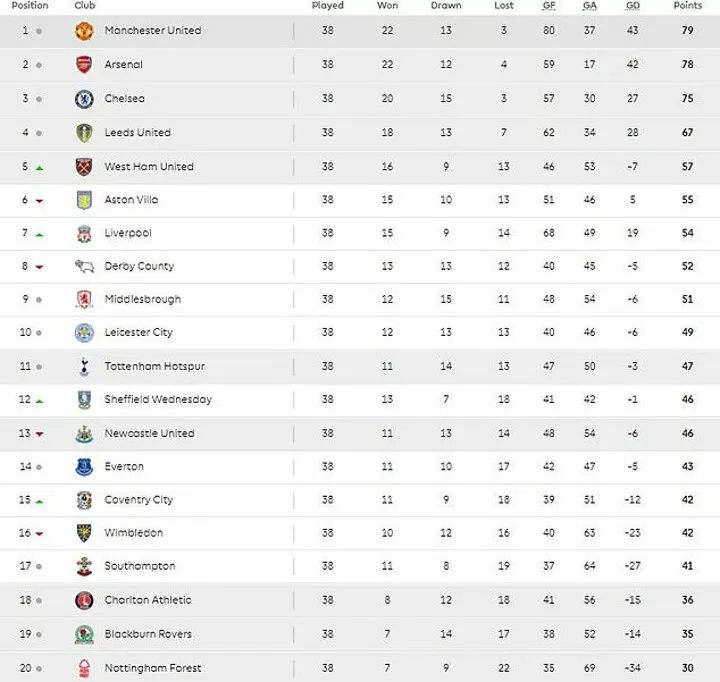Click the Manchester United club crest
The width and height of the screenshot is (720, 682).
coord(84,31)
